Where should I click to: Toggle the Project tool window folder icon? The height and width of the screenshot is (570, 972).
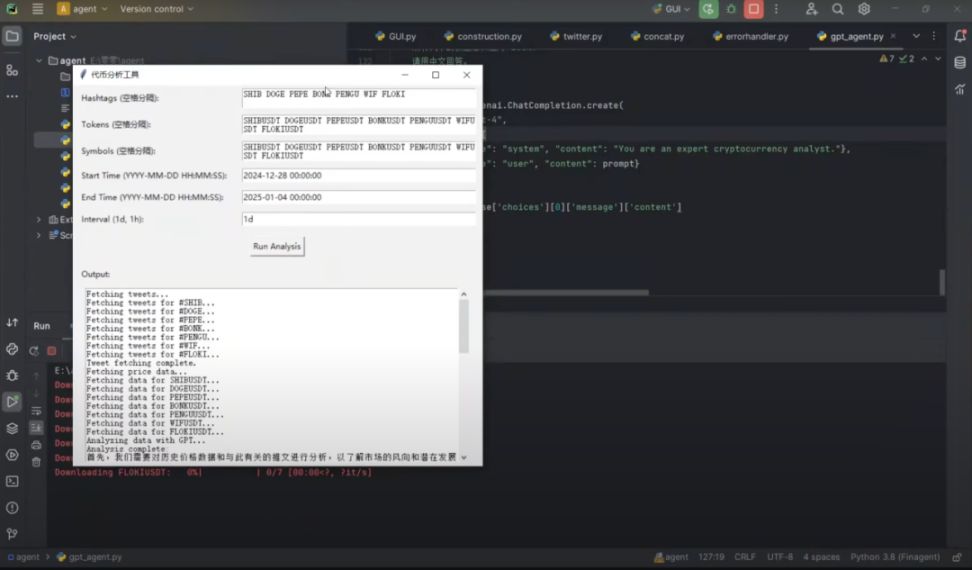(12, 36)
